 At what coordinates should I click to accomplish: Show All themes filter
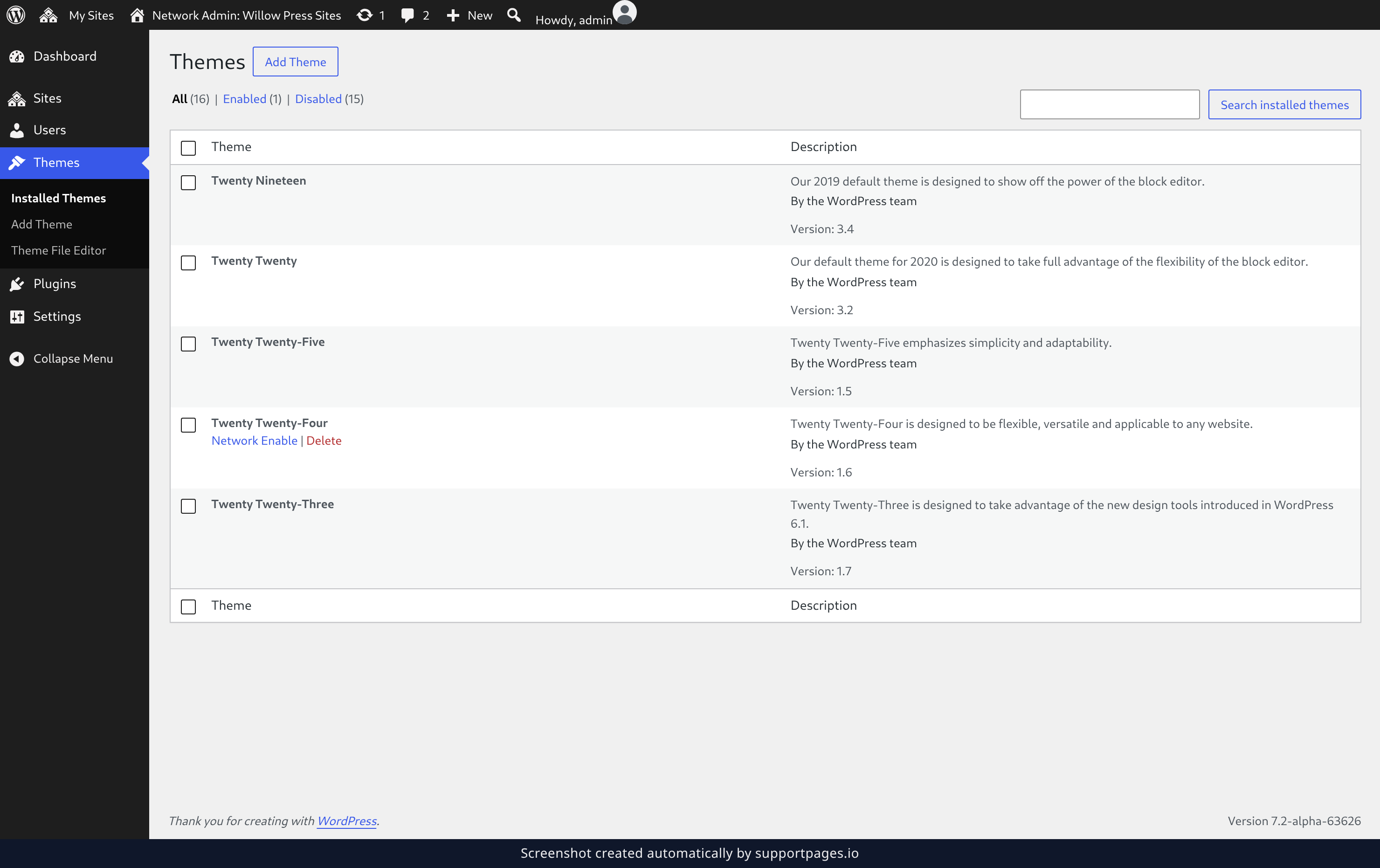[x=179, y=98]
